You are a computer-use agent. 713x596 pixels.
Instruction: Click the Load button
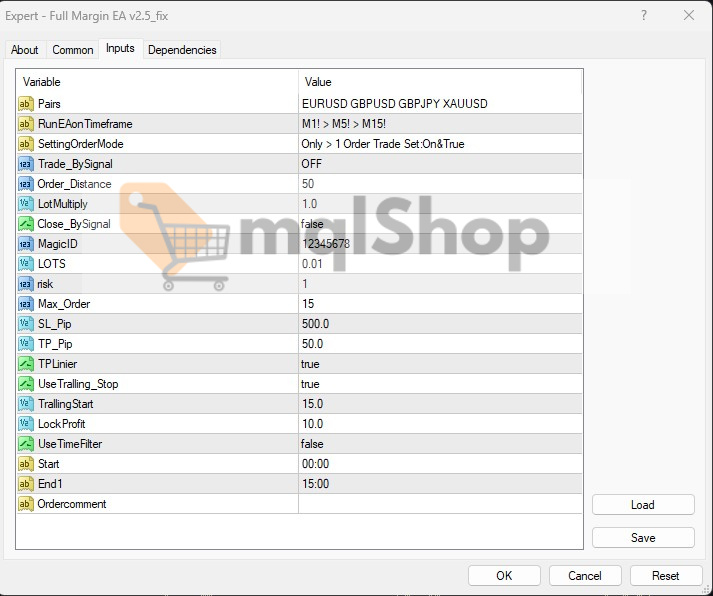[643, 505]
